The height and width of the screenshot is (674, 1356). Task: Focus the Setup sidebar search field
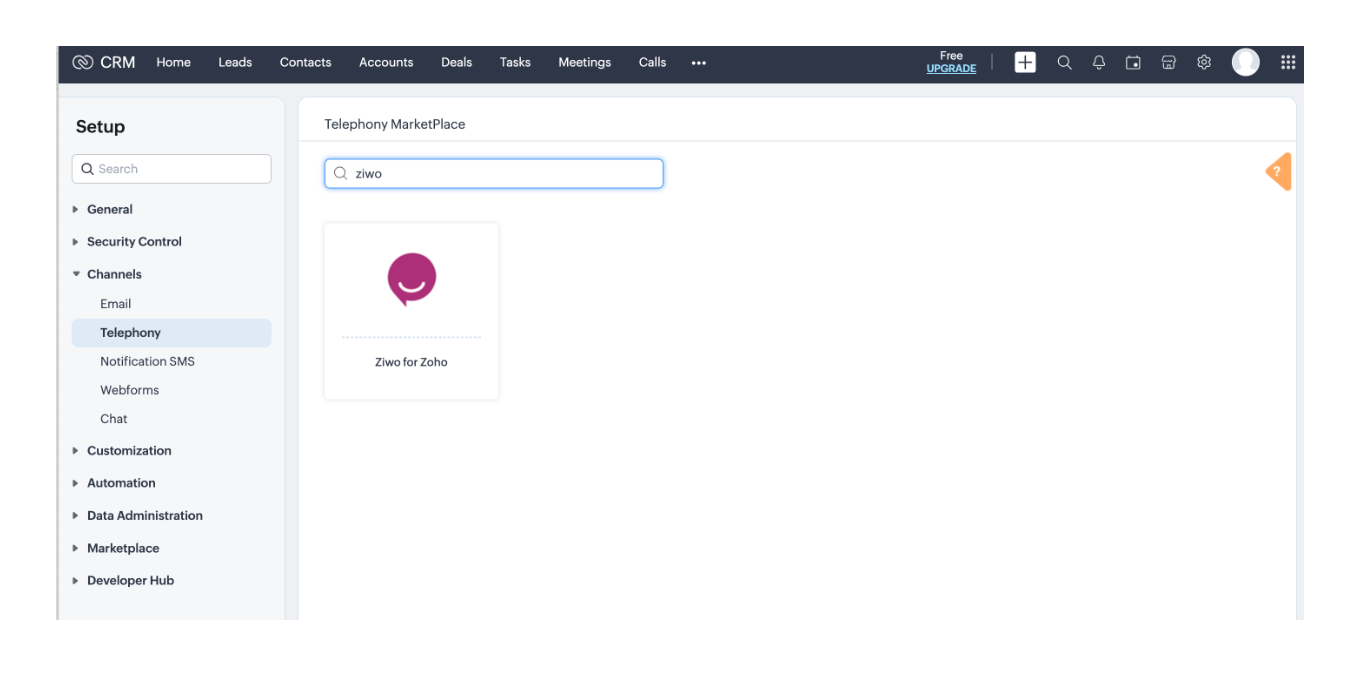coord(171,169)
